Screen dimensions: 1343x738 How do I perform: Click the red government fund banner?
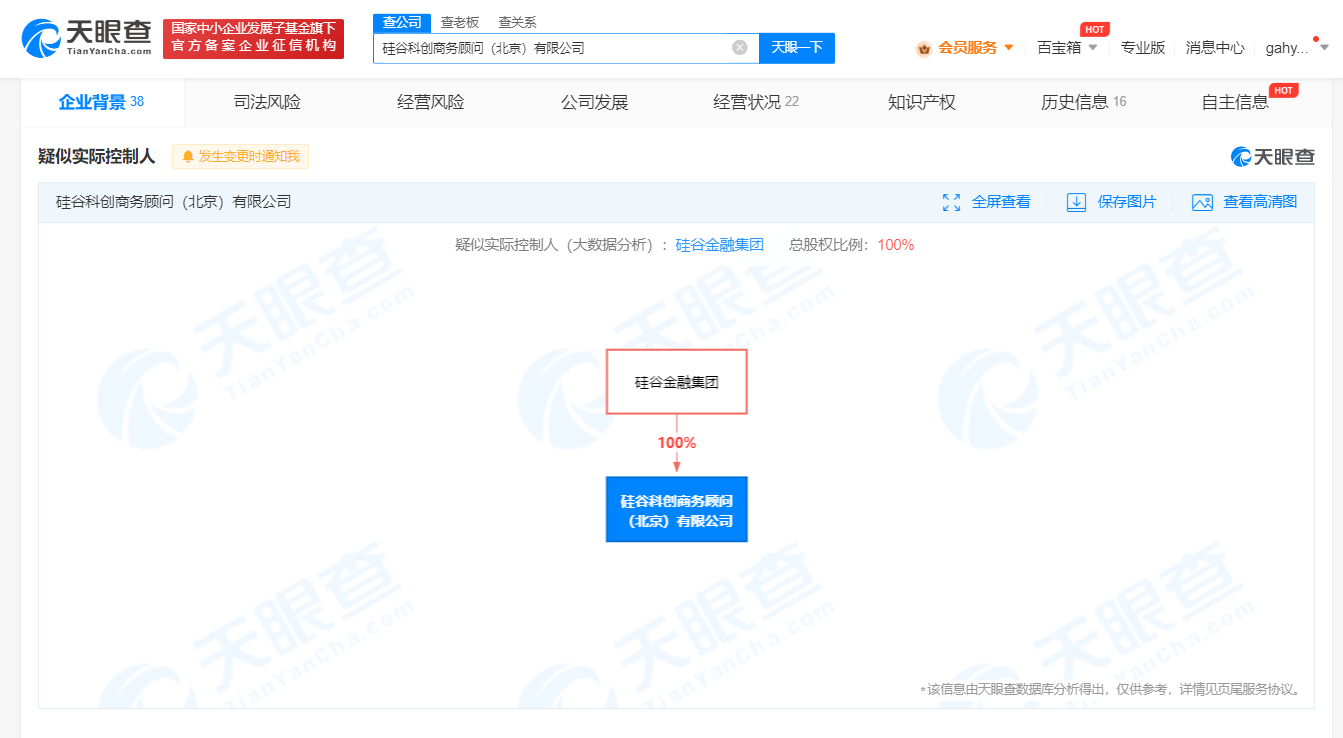tap(253, 39)
